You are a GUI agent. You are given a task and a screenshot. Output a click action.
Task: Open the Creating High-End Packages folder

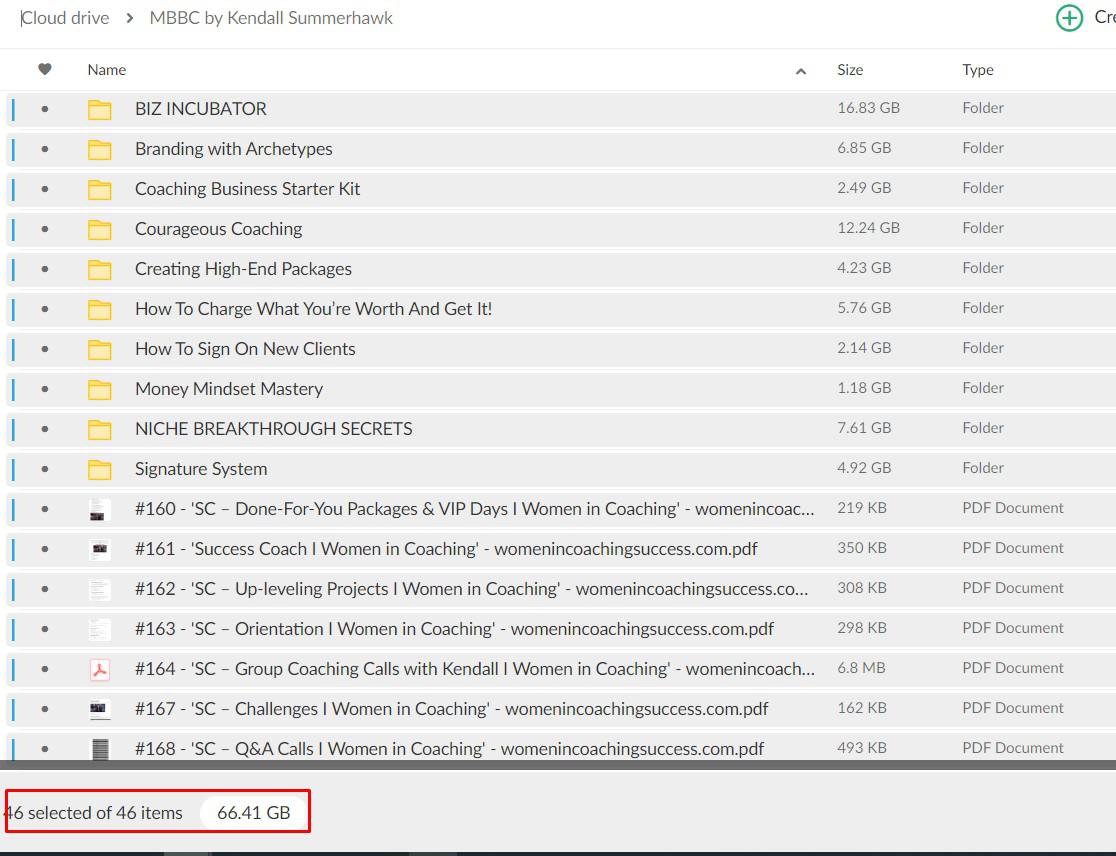(x=243, y=269)
